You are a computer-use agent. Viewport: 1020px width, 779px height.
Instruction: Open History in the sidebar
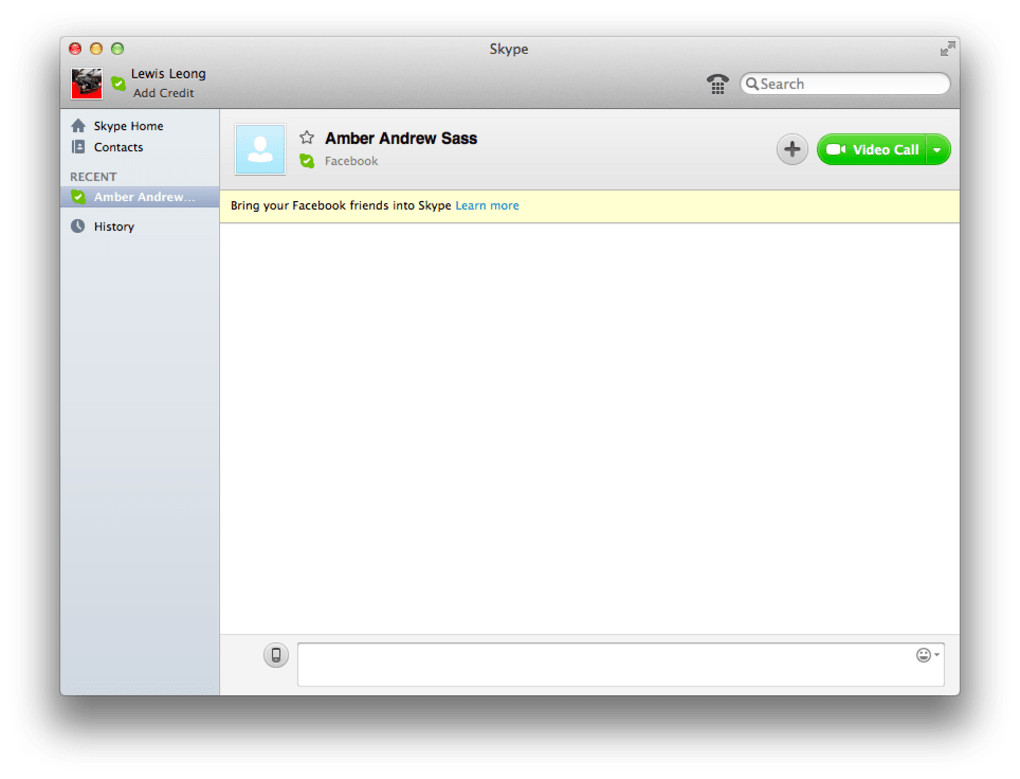[x=114, y=226]
